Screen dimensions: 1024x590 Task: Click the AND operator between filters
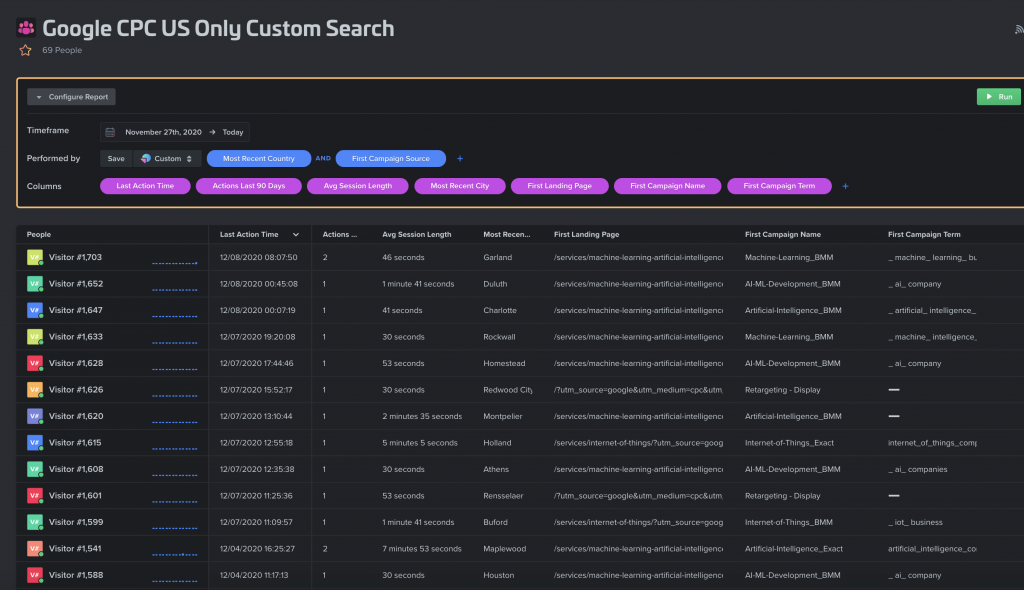point(323,158)
